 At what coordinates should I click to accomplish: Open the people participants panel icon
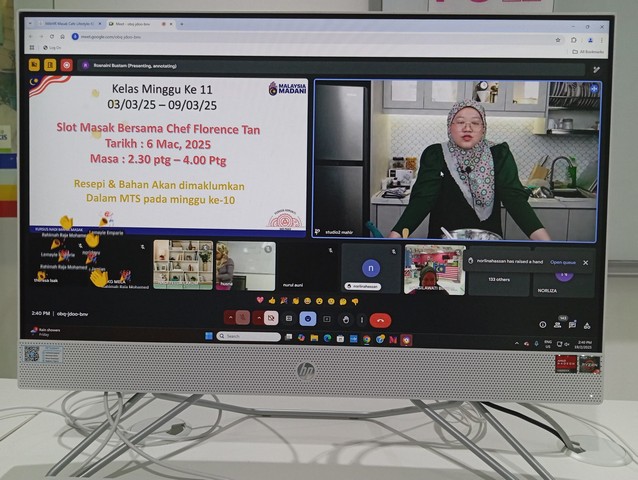point(558,324)
